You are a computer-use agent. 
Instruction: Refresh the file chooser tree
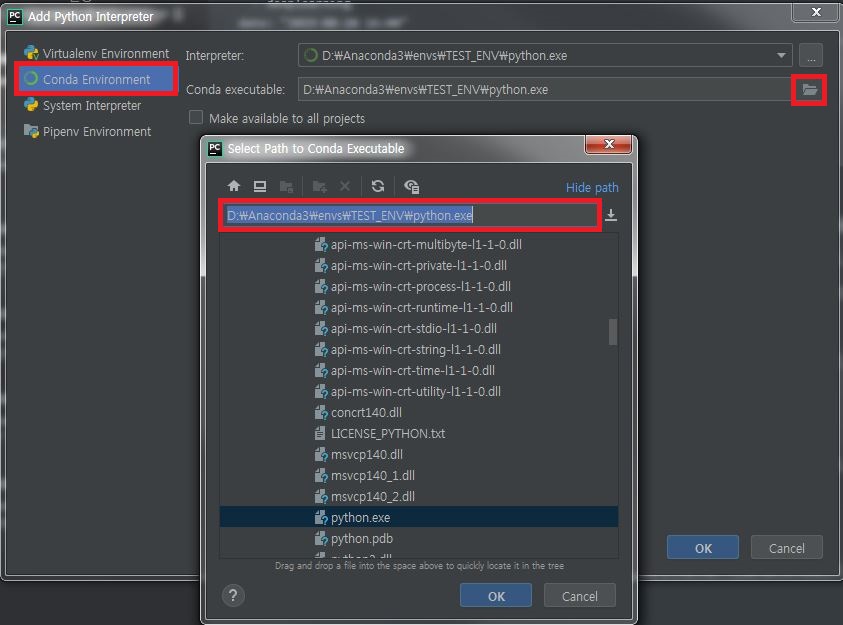pos(378,186)
